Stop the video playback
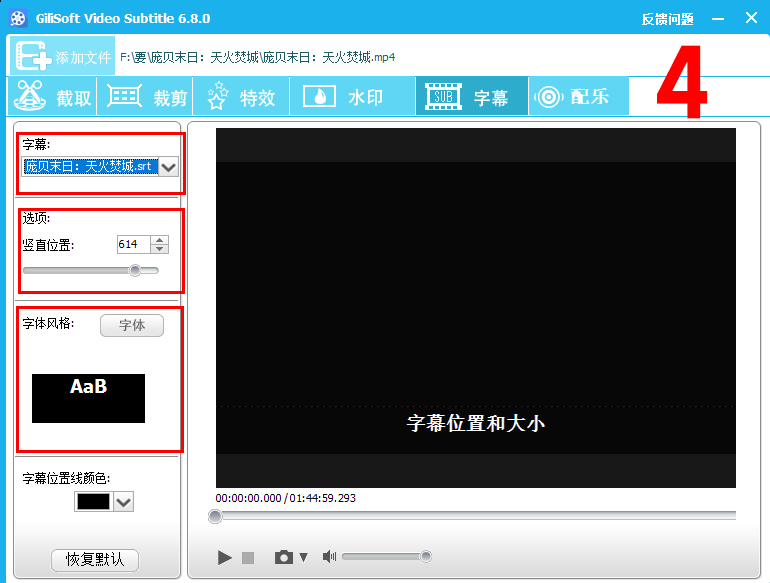Image resolution: width=770 pixels, height=583 pixels. (x=249, y=557)
